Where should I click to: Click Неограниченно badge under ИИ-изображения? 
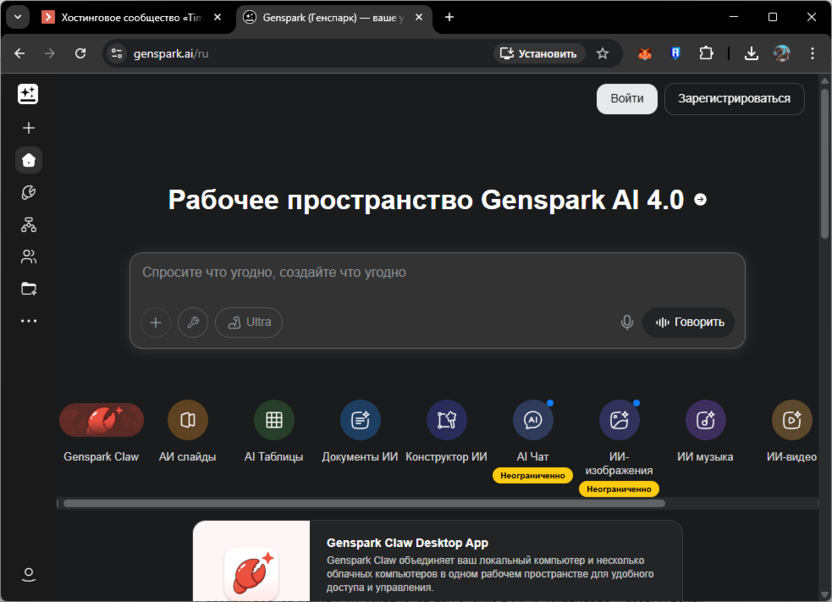click(x=619, y=489)
